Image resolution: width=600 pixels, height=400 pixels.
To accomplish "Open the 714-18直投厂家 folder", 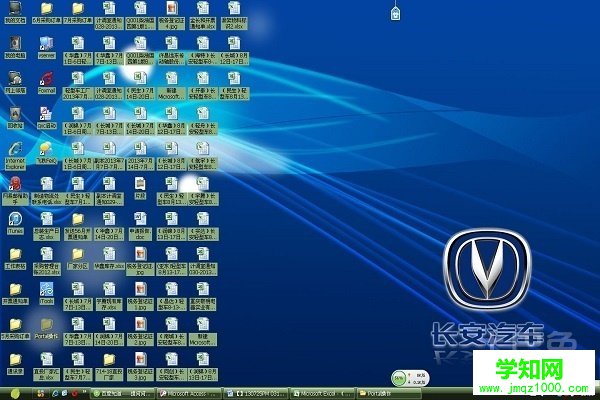I will [x=109, y=366].
